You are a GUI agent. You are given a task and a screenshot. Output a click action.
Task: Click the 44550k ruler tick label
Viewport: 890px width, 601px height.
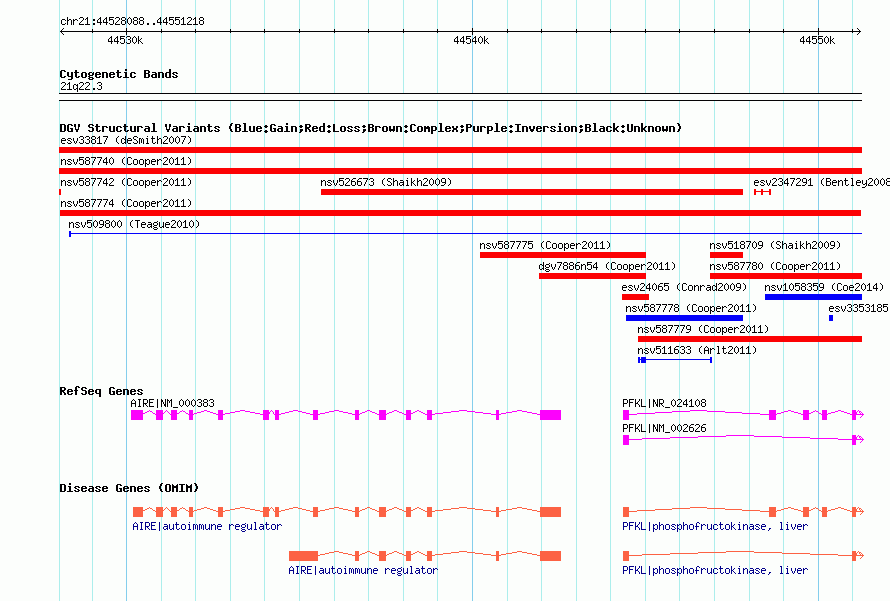[x=817, y=40]
